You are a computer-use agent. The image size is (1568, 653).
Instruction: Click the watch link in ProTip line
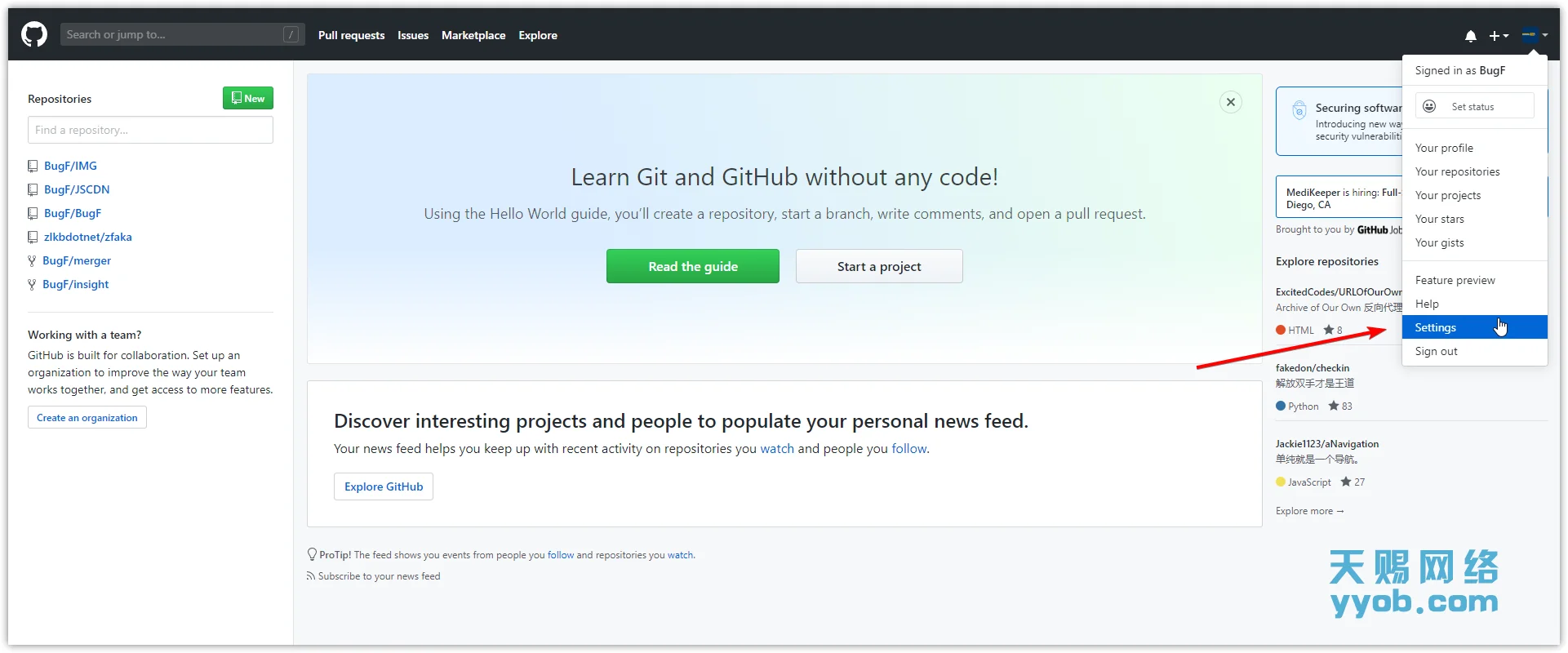point(681,555)
